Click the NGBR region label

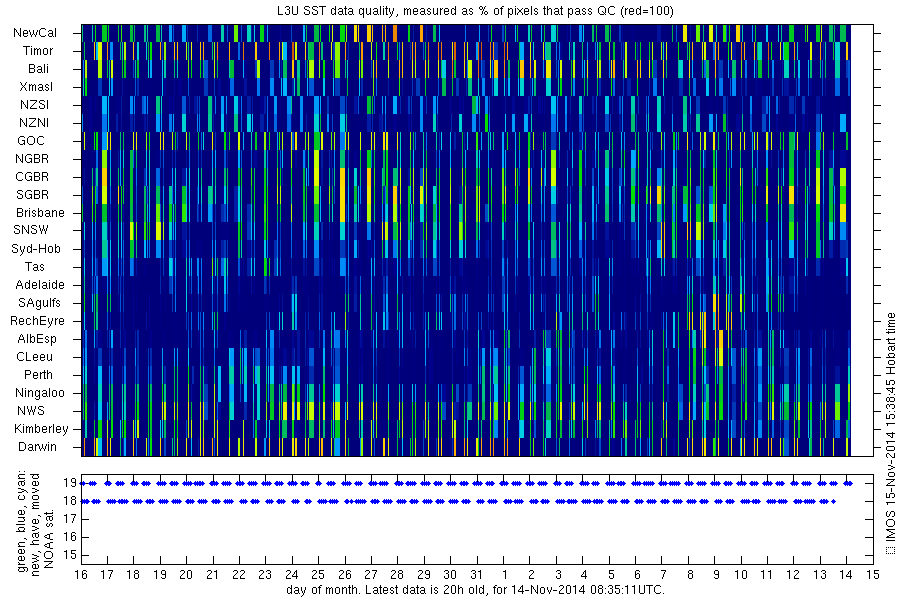tap(32, 158)
